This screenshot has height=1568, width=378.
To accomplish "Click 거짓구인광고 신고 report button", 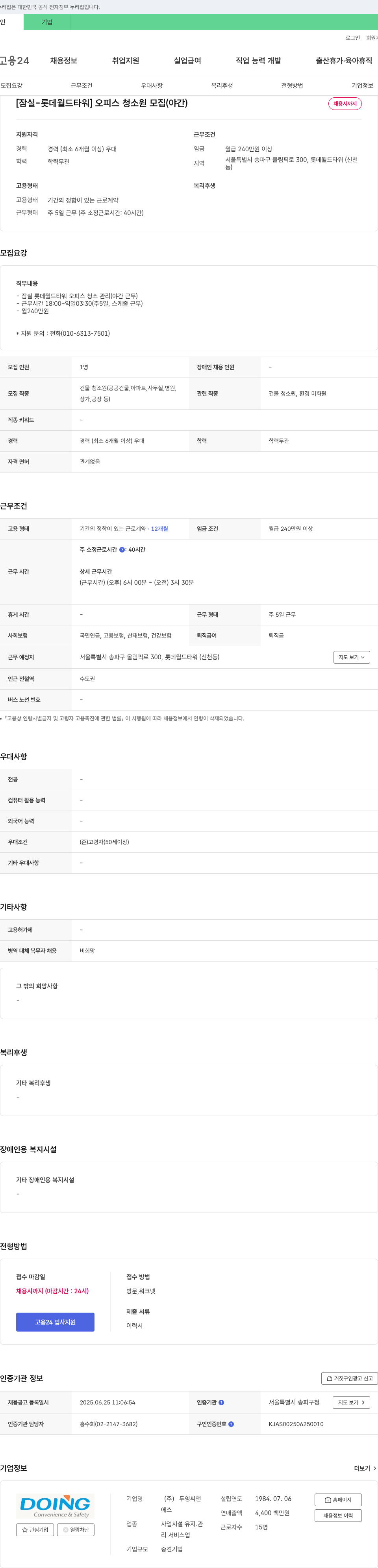I will point(349,1379).
